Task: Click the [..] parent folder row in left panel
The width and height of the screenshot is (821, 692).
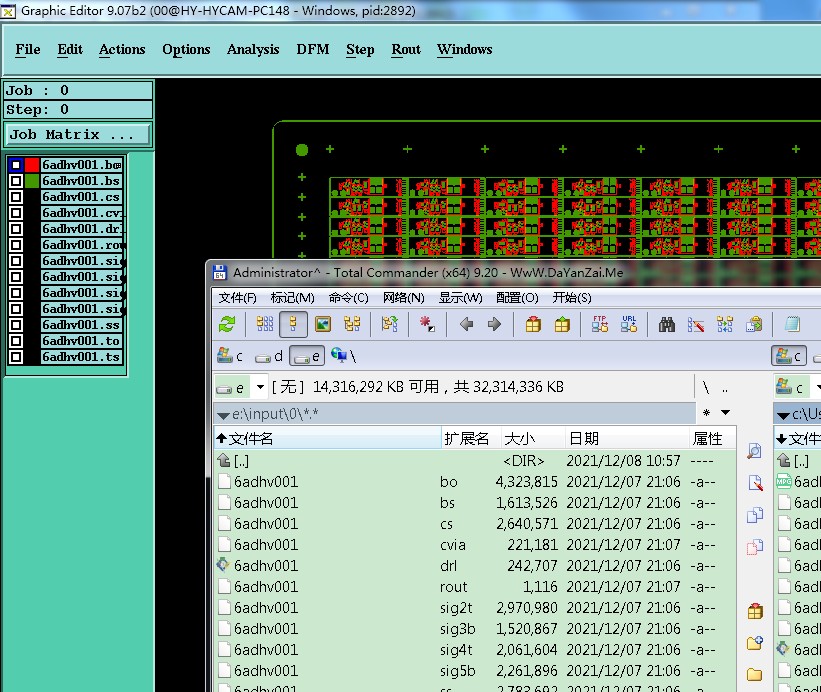Action: pyautogui.click(x=475, y=461)
